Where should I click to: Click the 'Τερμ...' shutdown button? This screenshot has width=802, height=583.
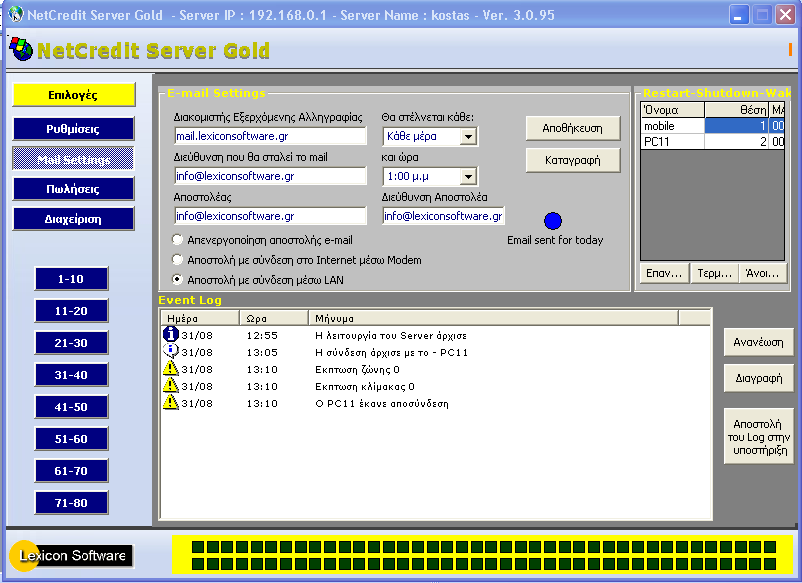[714, 273]
